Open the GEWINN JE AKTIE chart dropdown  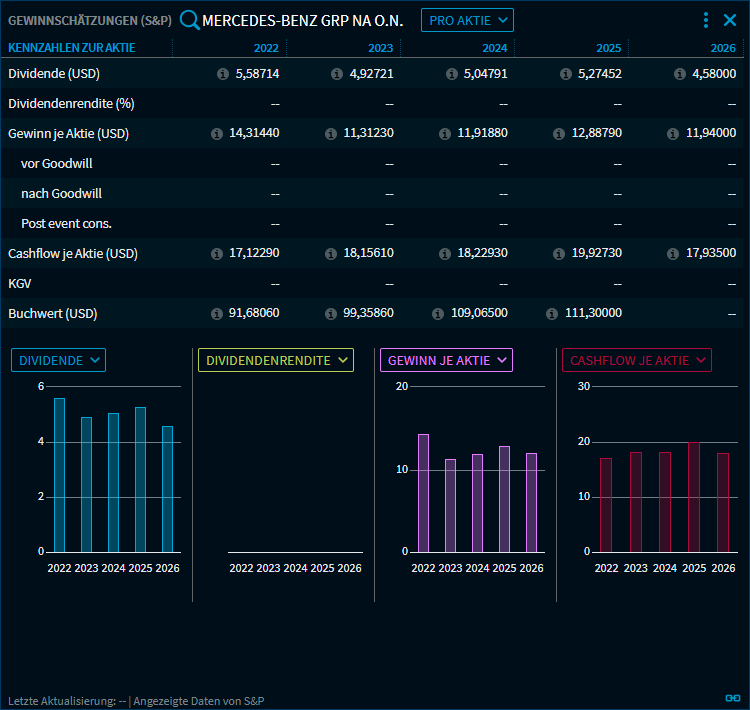[x=446, y=360]
